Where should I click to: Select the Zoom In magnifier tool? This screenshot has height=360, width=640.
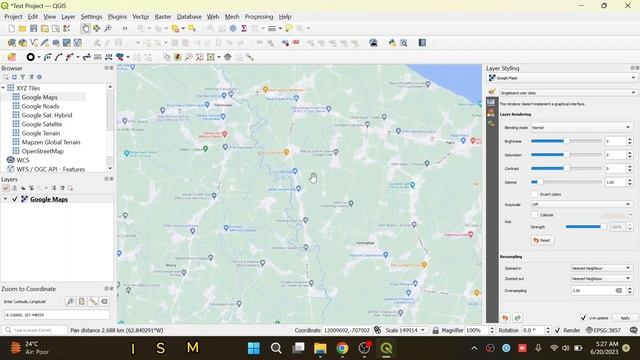pos(108,28)
